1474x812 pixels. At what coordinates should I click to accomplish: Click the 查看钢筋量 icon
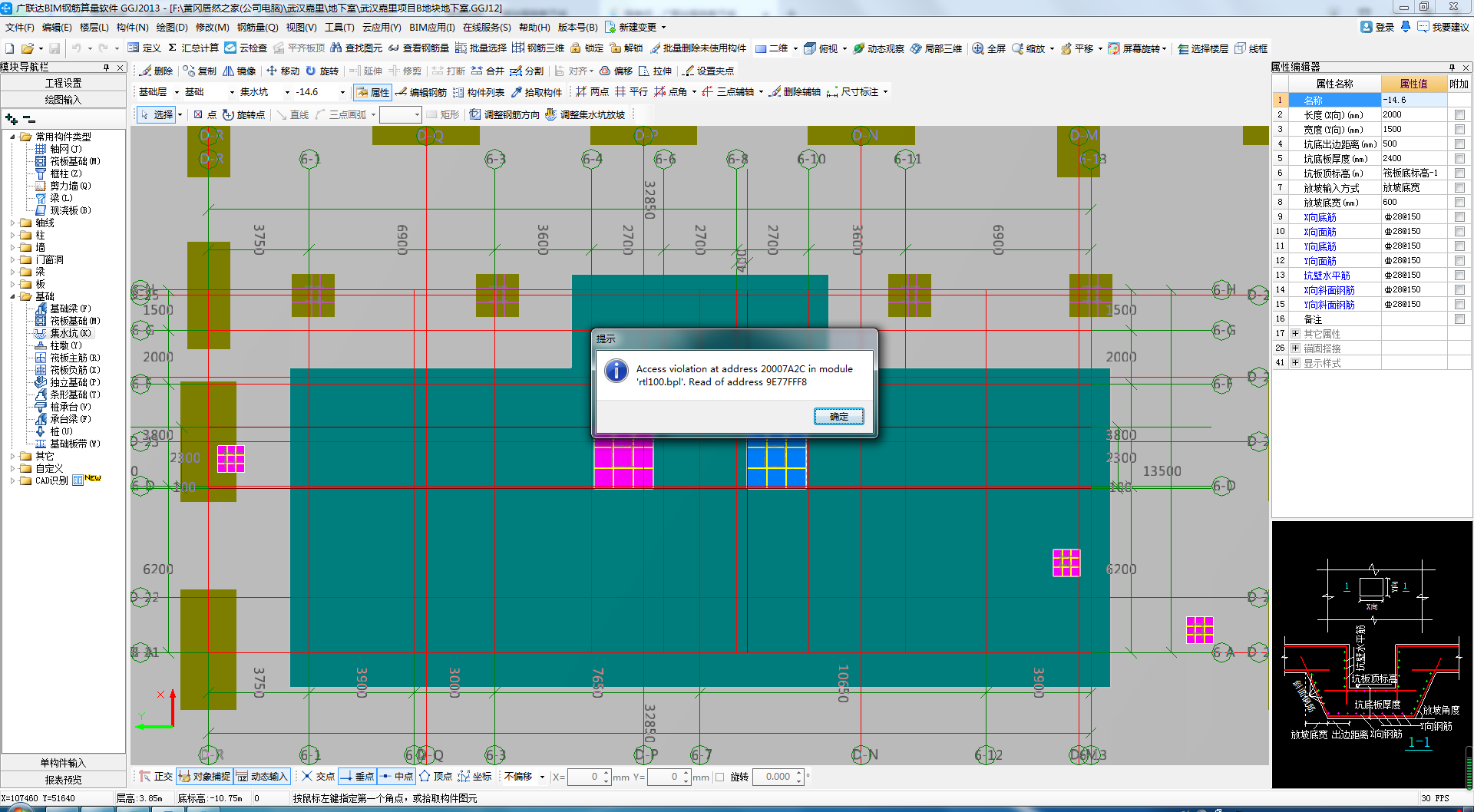(394, 48)
